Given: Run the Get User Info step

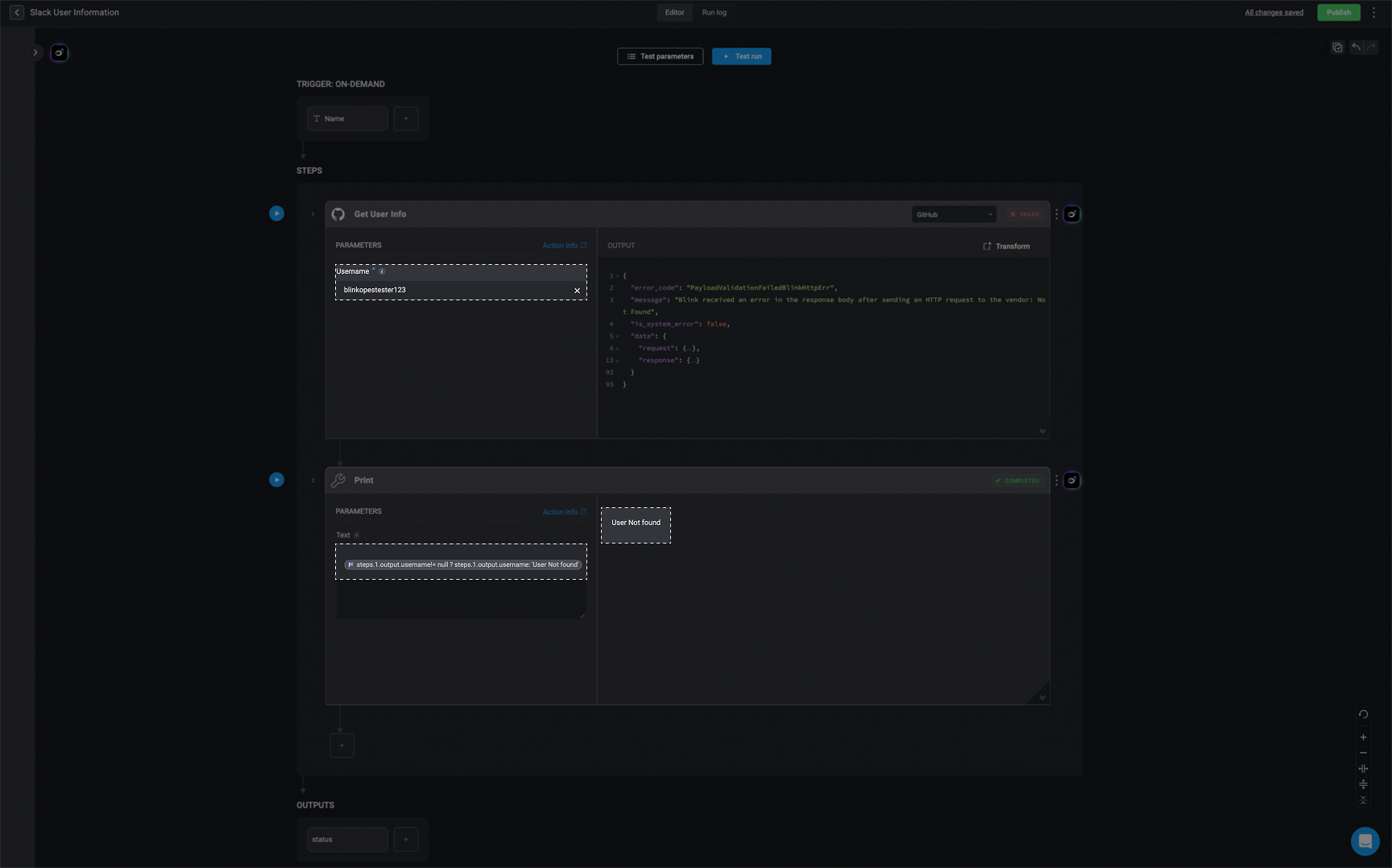Looking at the screenshot, I should click(276, 213).
